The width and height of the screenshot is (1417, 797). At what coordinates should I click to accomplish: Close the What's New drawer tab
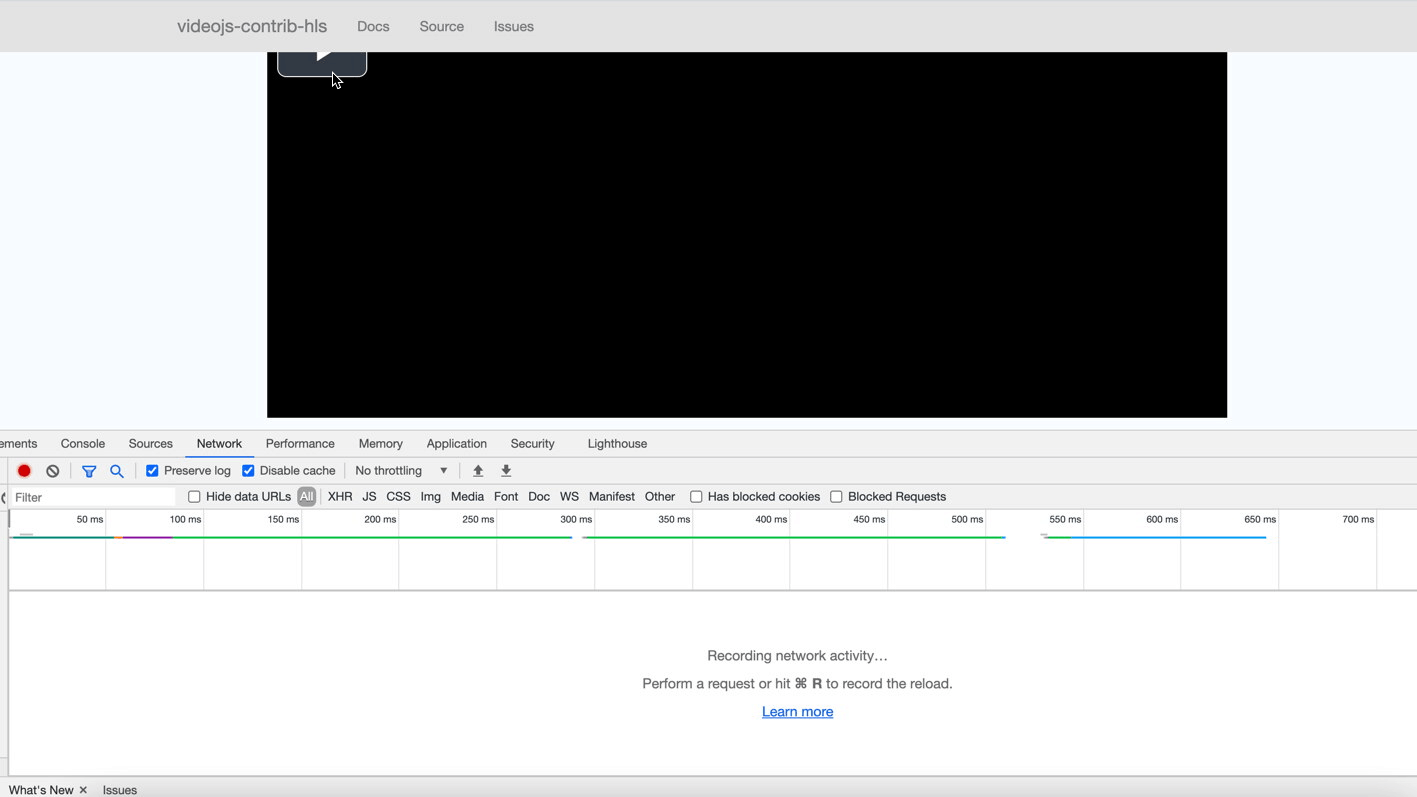83,790
